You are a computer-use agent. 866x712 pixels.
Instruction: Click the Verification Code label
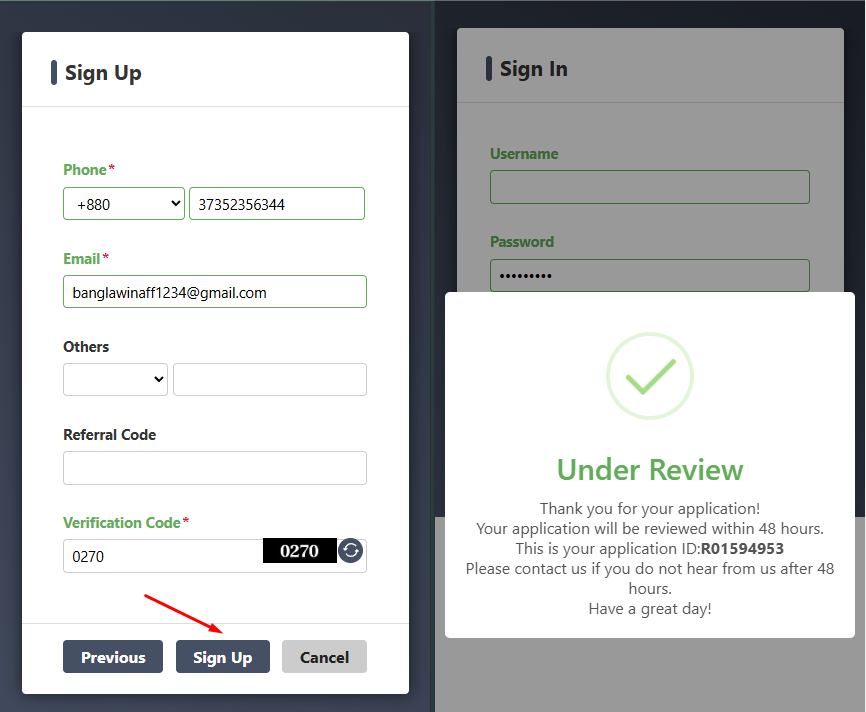coord(122,523)
